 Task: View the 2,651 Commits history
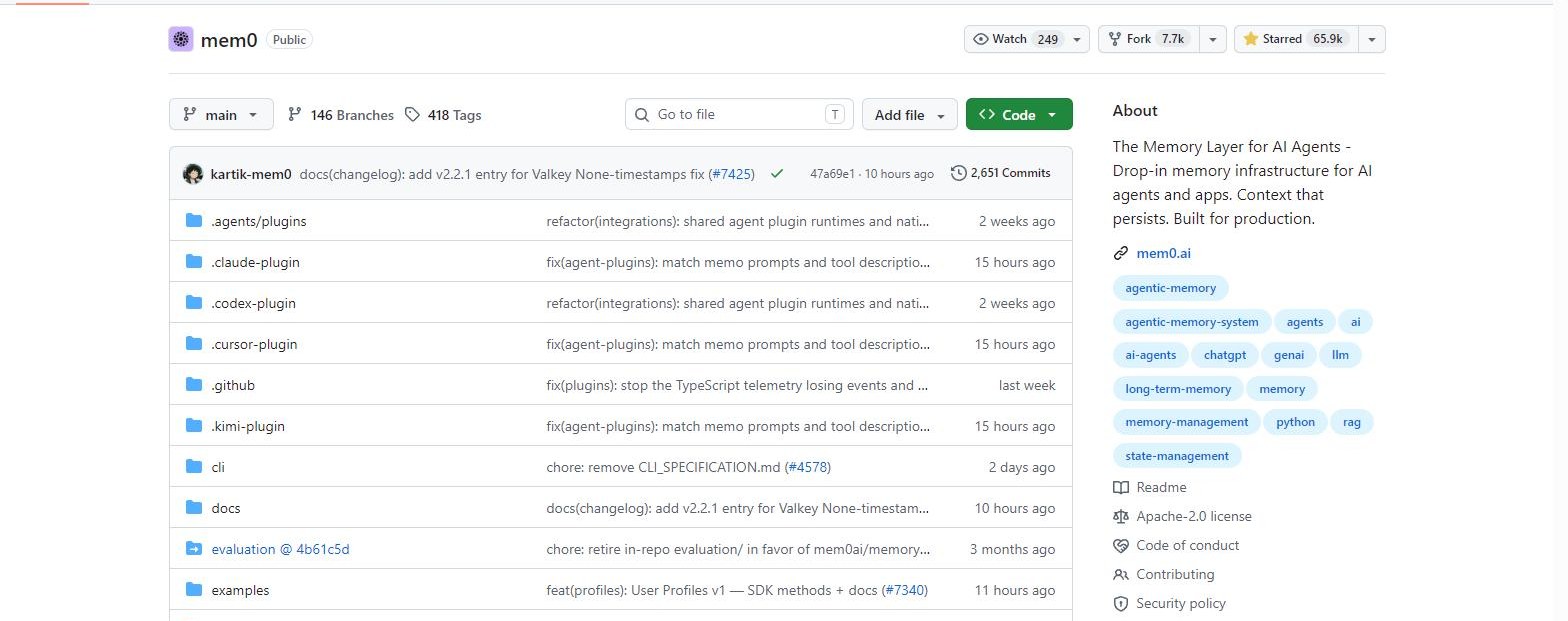point(1001,173)
